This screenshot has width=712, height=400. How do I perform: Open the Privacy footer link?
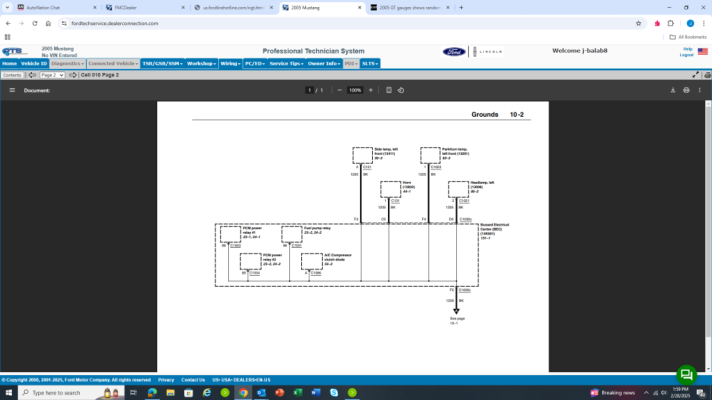(x=166, y=380)
